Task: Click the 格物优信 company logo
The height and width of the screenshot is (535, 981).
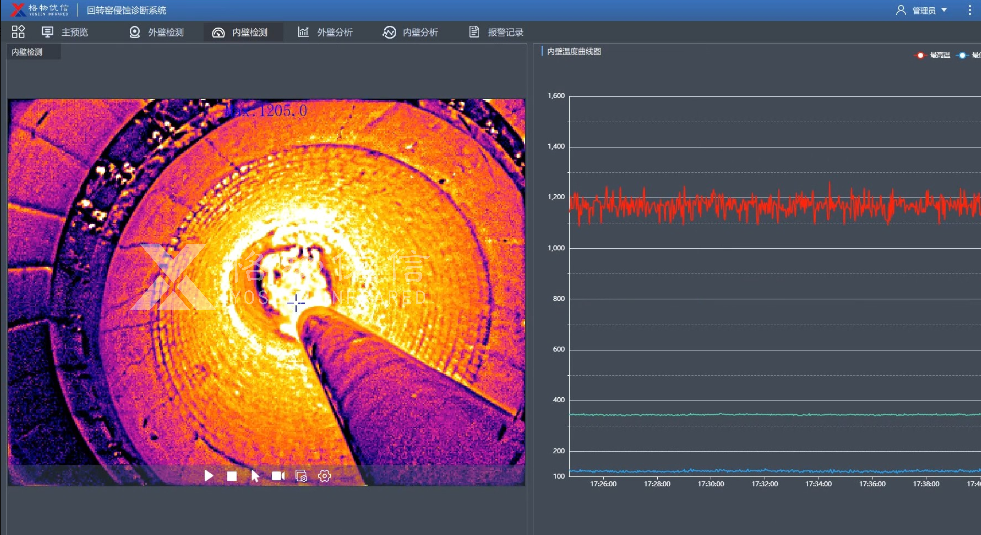Action: (39, 10)
